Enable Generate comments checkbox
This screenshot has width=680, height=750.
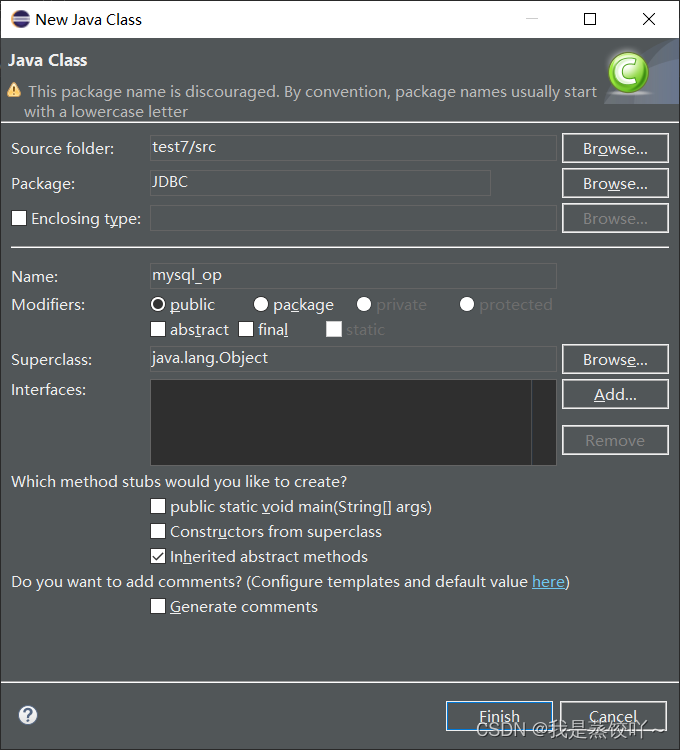(x=158, y=607)
